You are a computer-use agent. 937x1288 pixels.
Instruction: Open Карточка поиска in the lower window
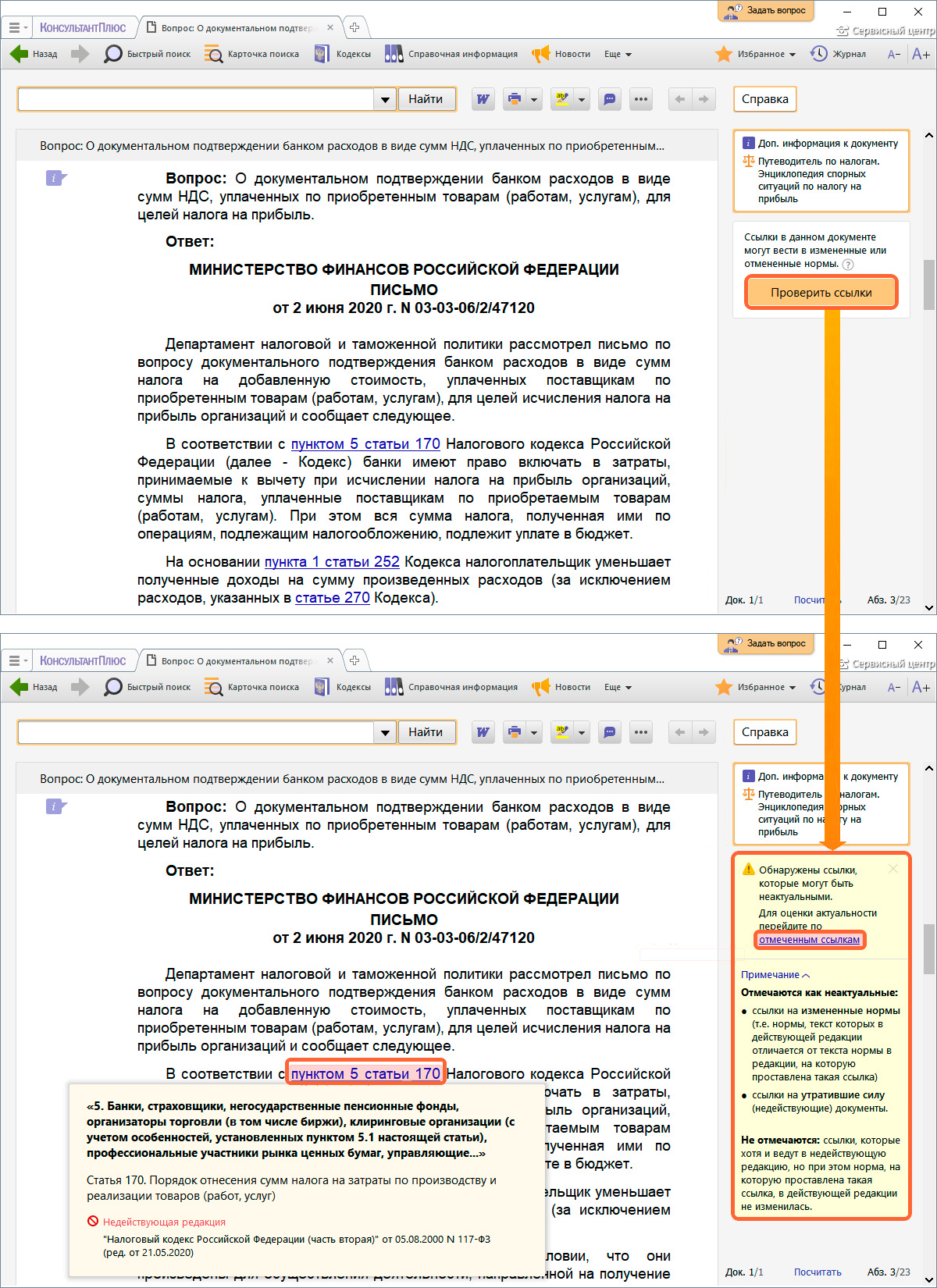click(252, 687)
